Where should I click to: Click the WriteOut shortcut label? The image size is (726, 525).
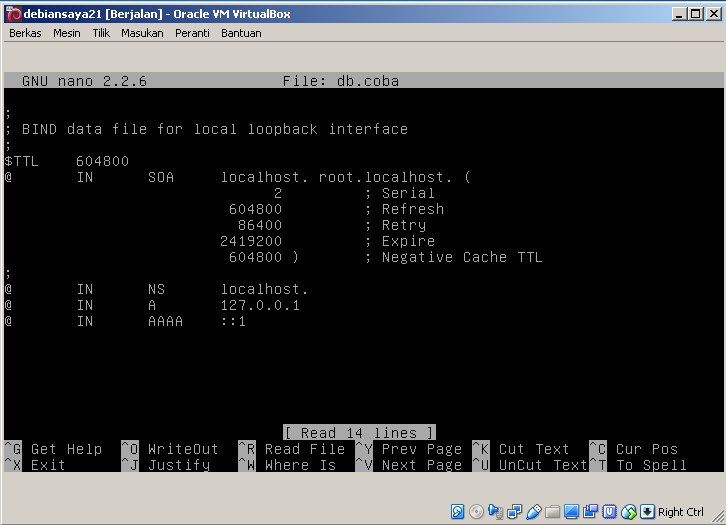pos(183,449)
